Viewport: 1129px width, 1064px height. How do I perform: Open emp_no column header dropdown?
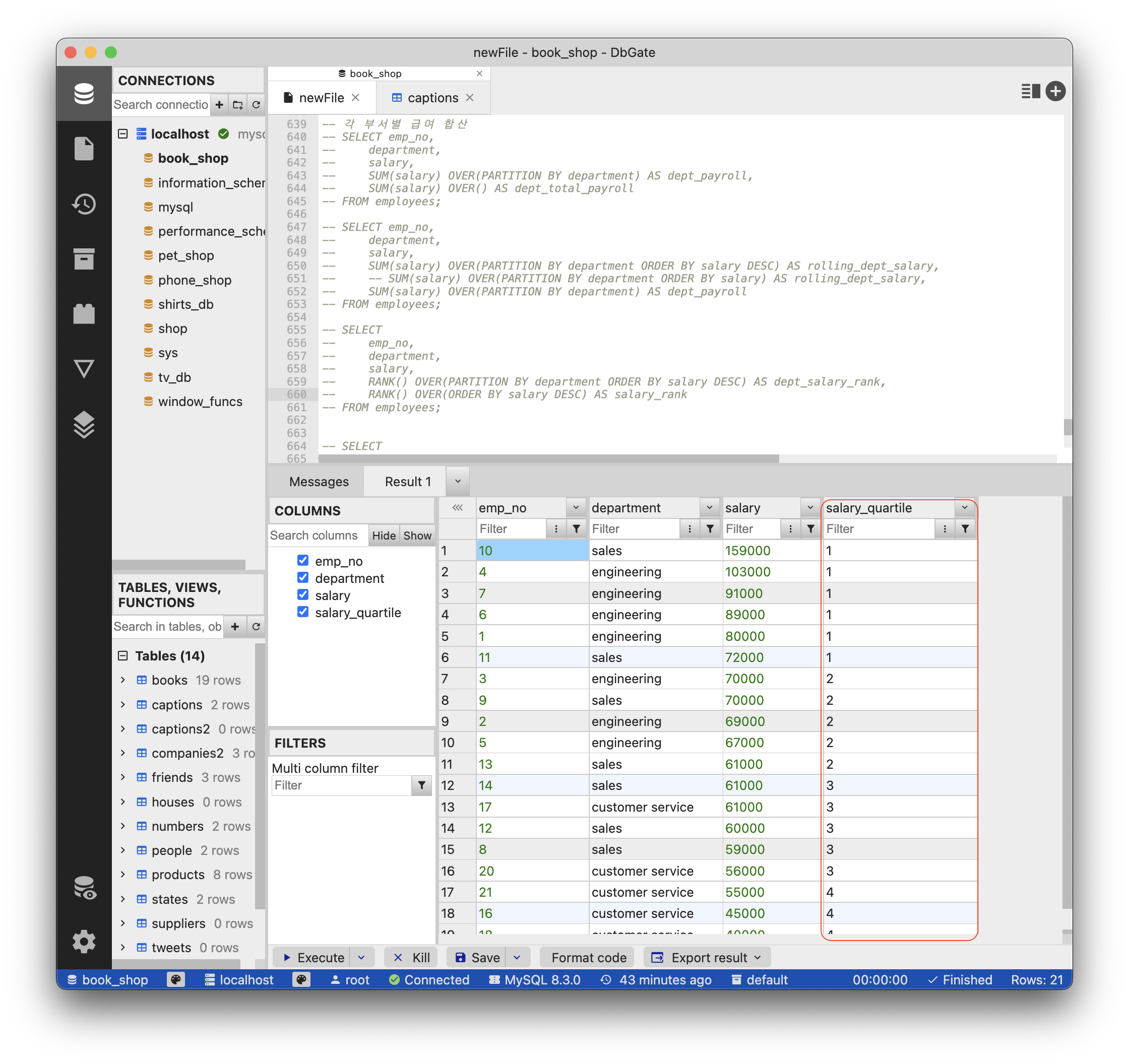[576, 508]
